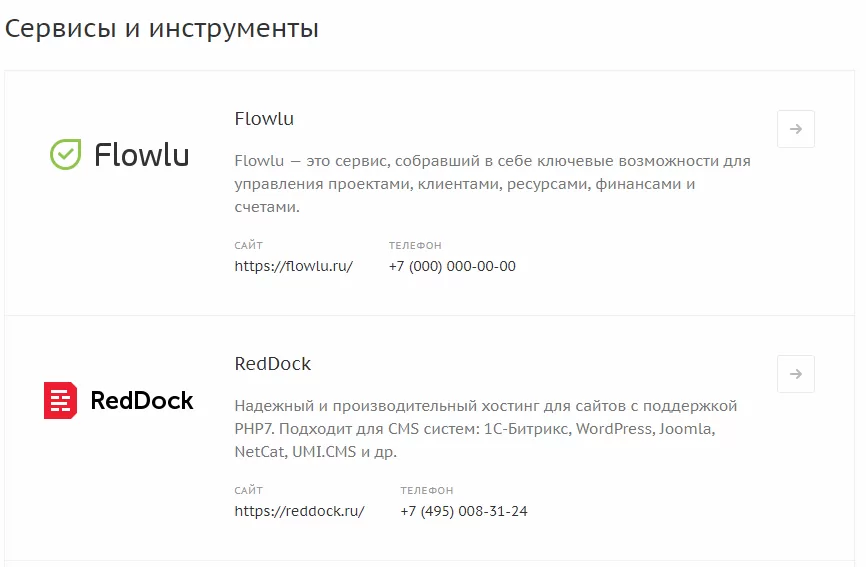Call RedDock phone +7 (495) 008-31-24

[x=463, y=511]
